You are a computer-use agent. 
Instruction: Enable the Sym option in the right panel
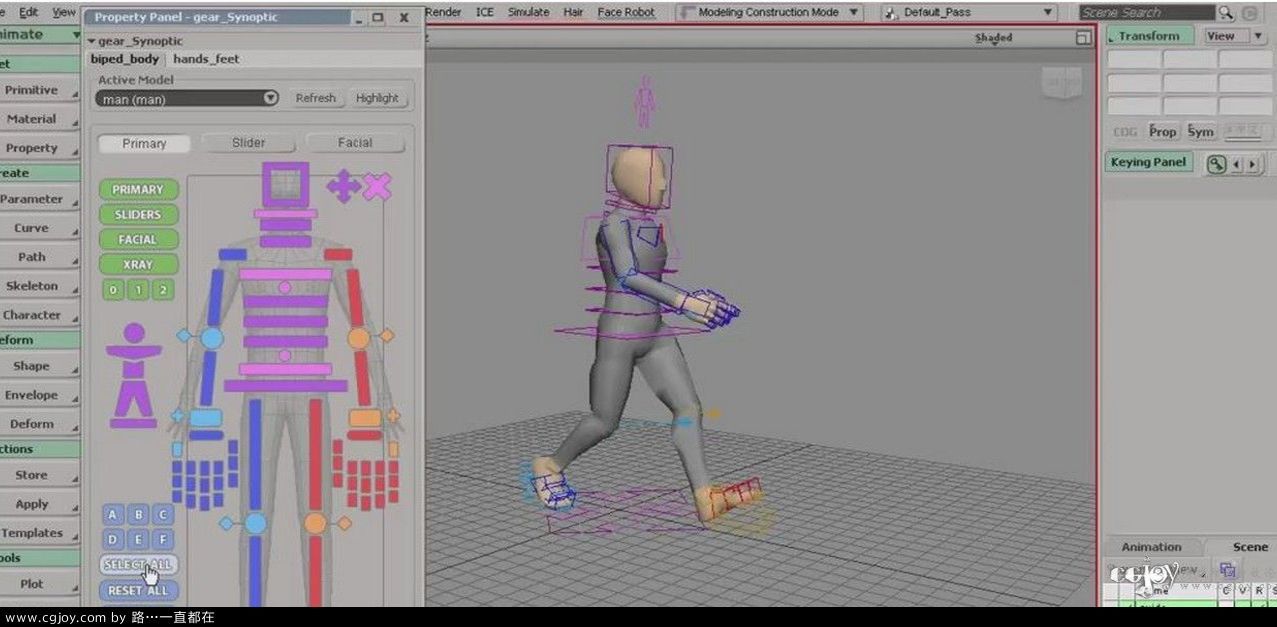[1200, 131]
